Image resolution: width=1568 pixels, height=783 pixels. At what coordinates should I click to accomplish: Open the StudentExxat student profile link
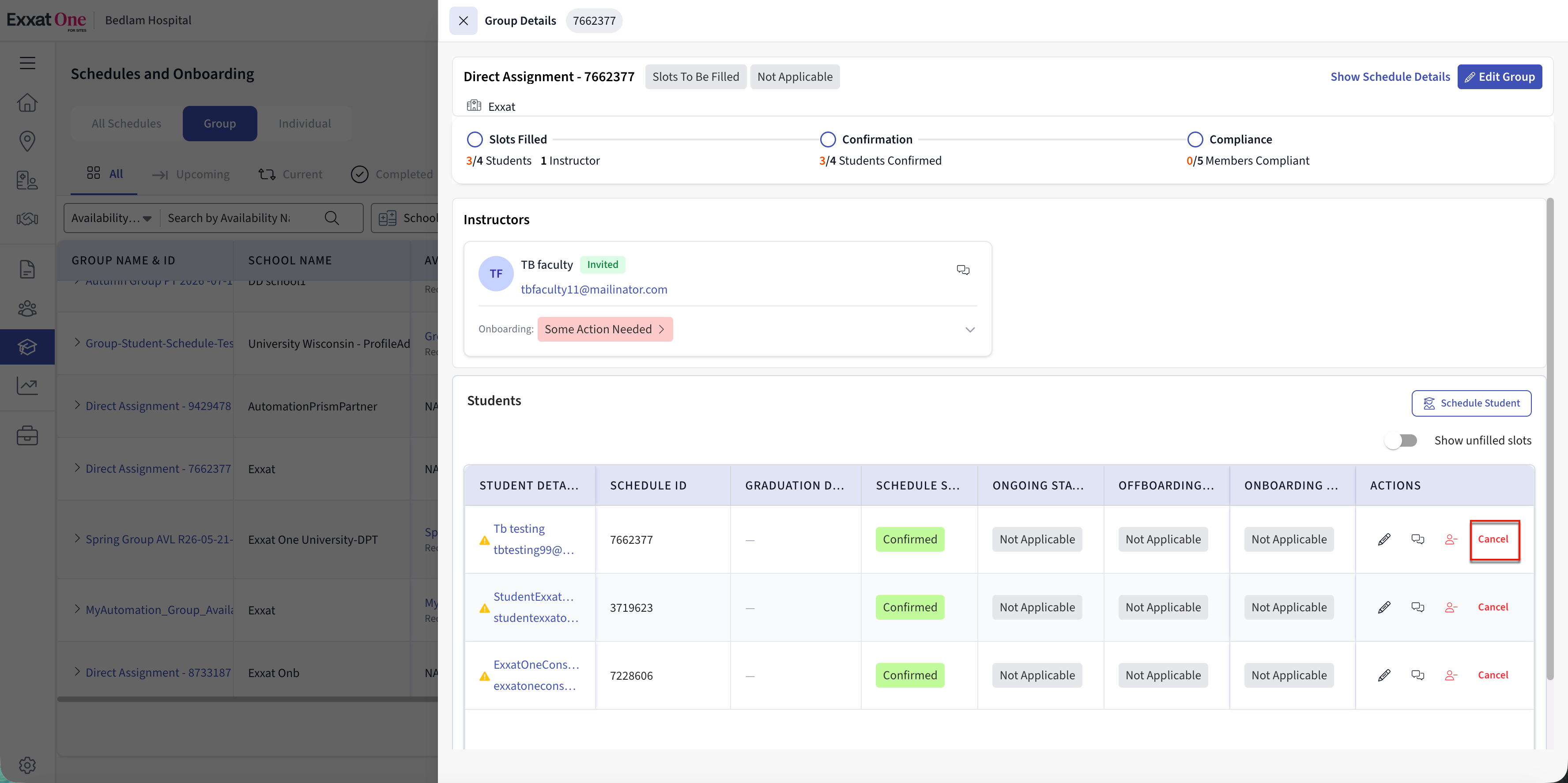pyautogui.click(x=534, y=597)
